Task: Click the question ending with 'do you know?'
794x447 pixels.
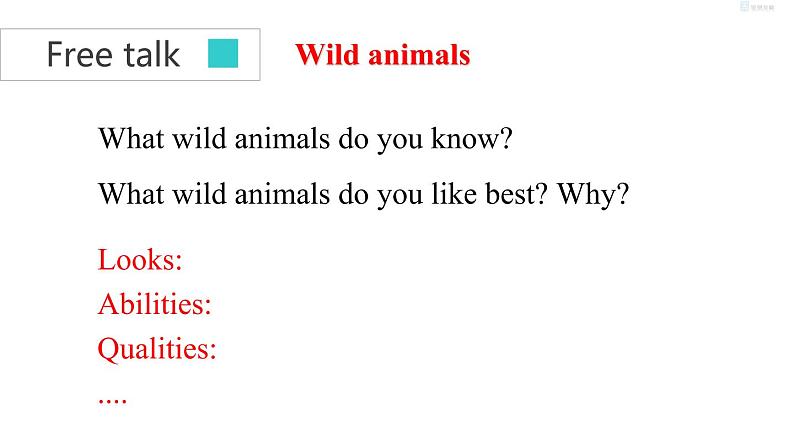Action: tap(305, 138)
